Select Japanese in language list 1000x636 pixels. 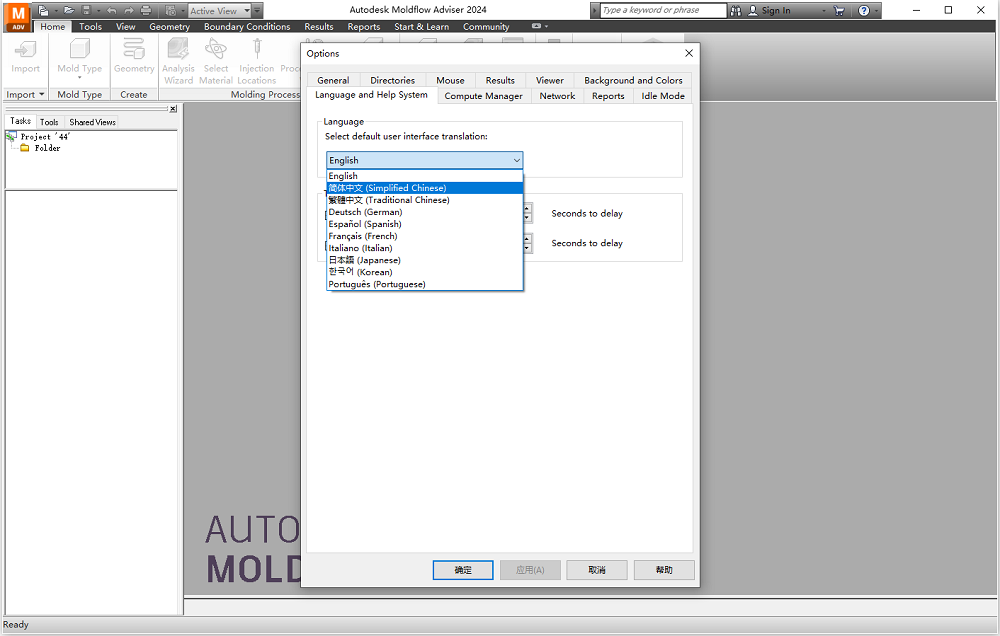[x=425, y=260]
